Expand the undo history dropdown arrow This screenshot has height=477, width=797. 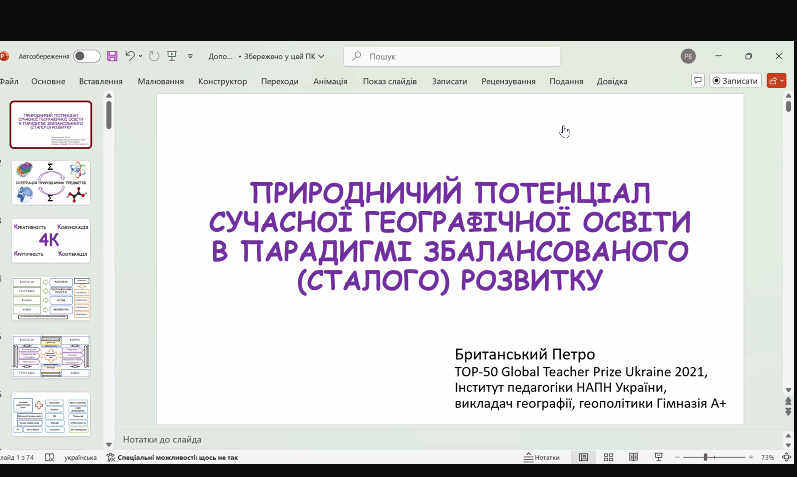coord(141,56)
